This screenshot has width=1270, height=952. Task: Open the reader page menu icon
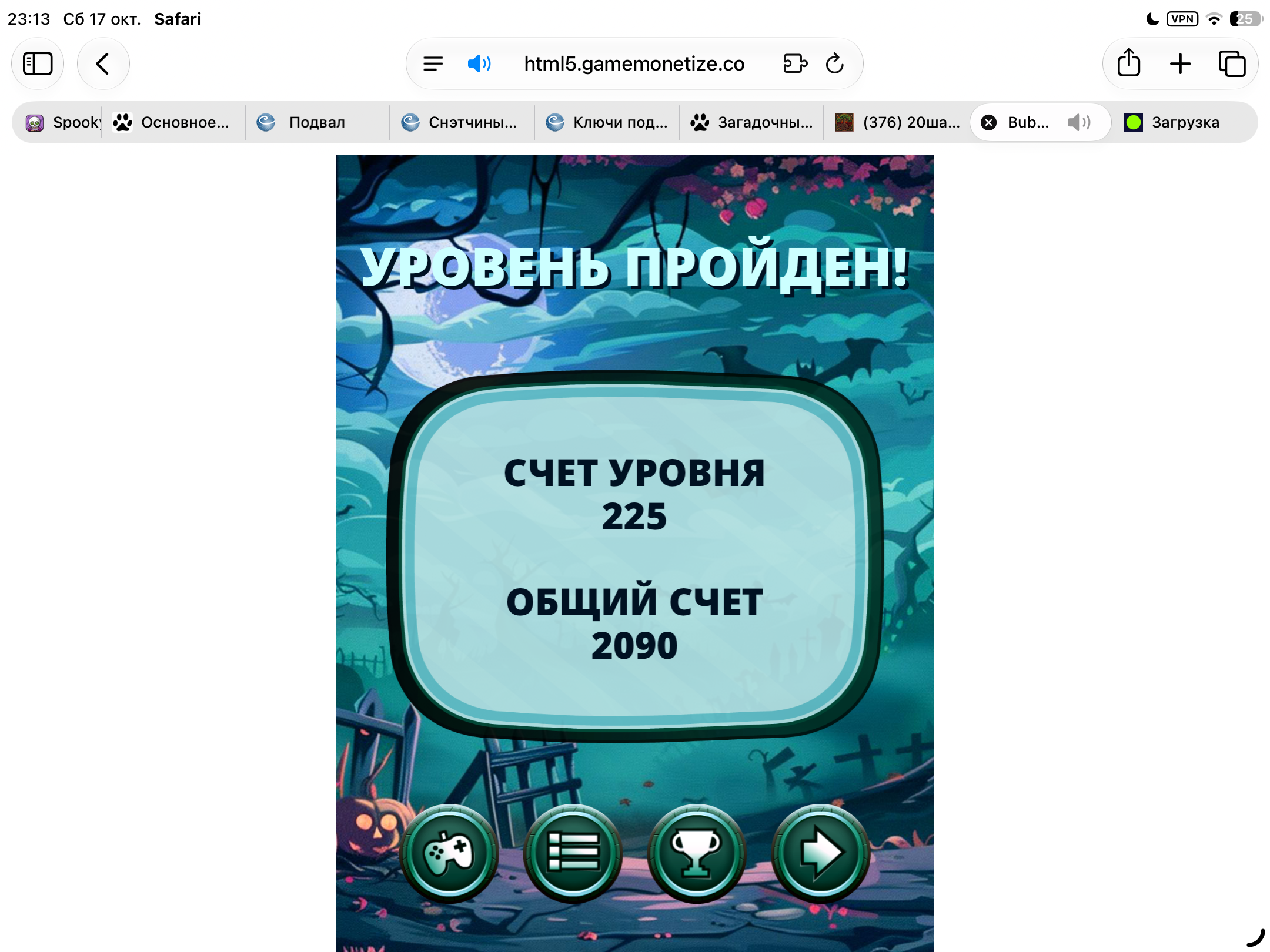click(x=433, y=63)
